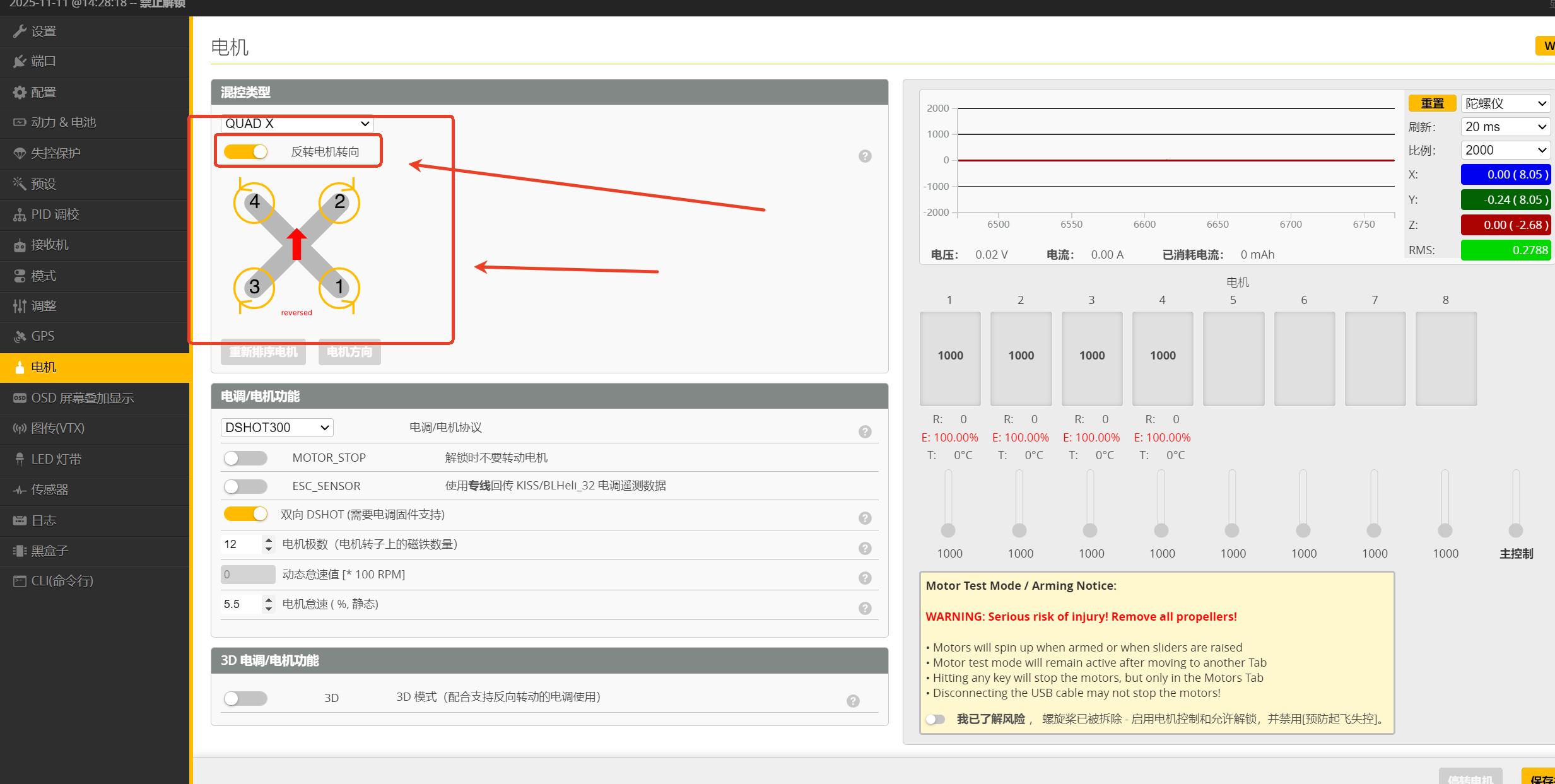
Task: Click the 主控制 master motor slider
Action: [1515, 530]
